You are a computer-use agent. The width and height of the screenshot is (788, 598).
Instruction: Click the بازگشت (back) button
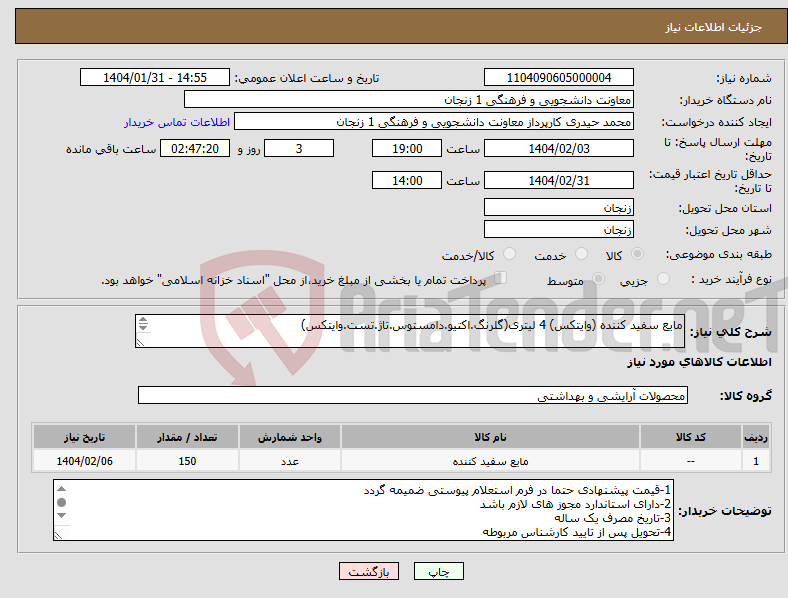pos(369,572)
